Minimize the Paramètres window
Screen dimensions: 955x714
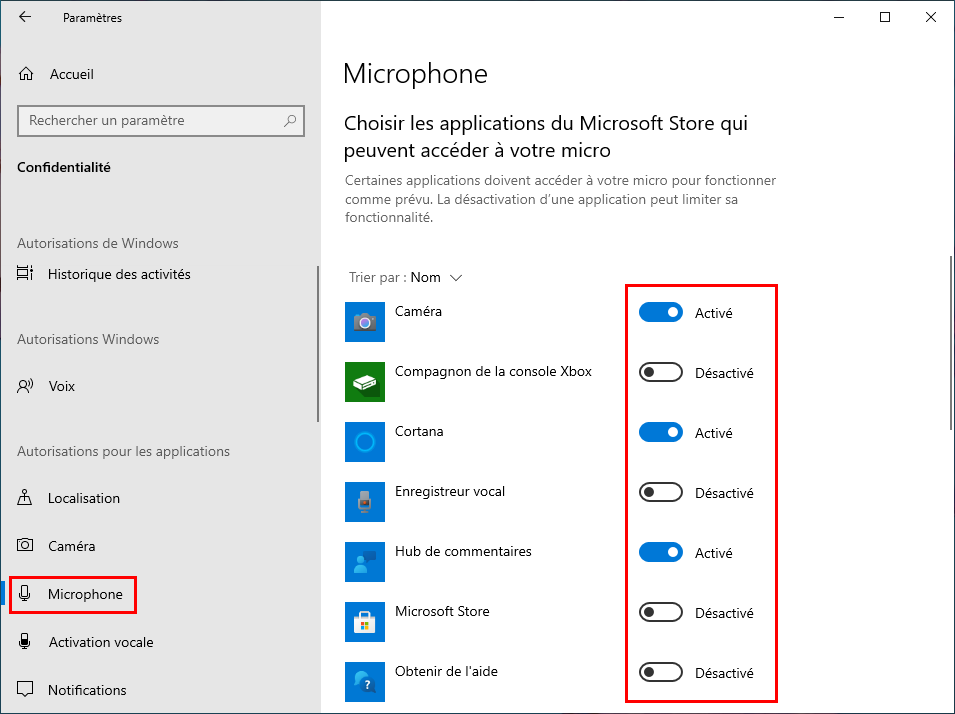coord(839,17)
